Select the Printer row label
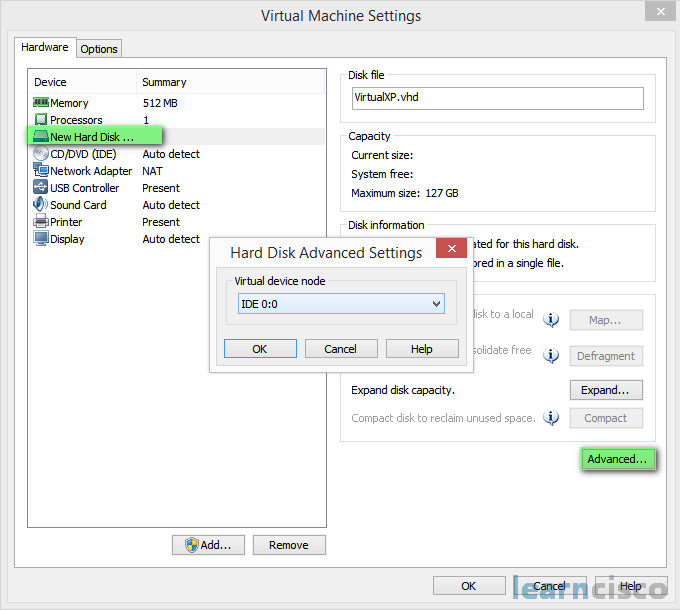Screen dimensions: 680x610 click(x=66, y=222)
